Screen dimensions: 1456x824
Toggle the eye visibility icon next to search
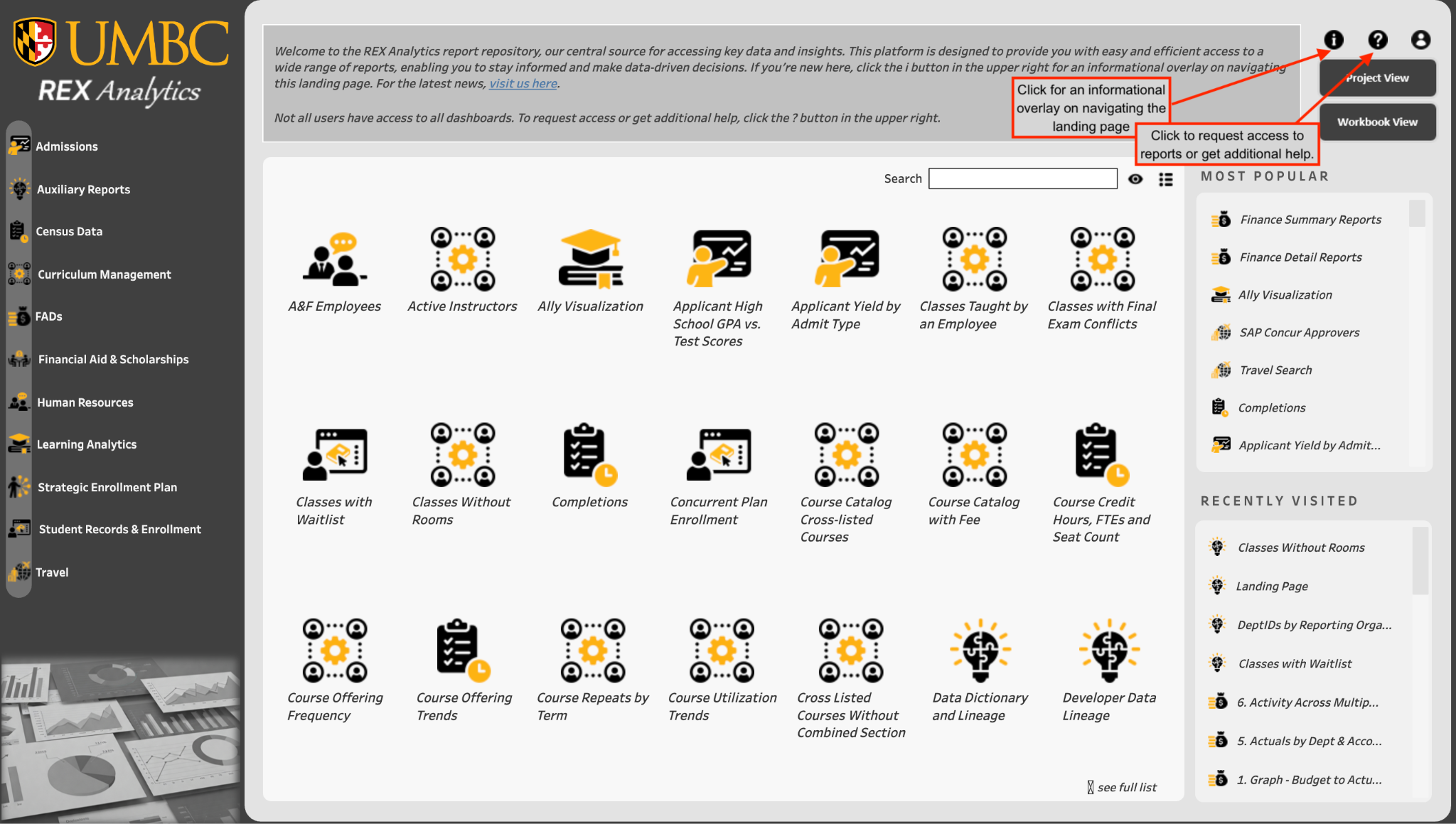(x=1135, y=179)
